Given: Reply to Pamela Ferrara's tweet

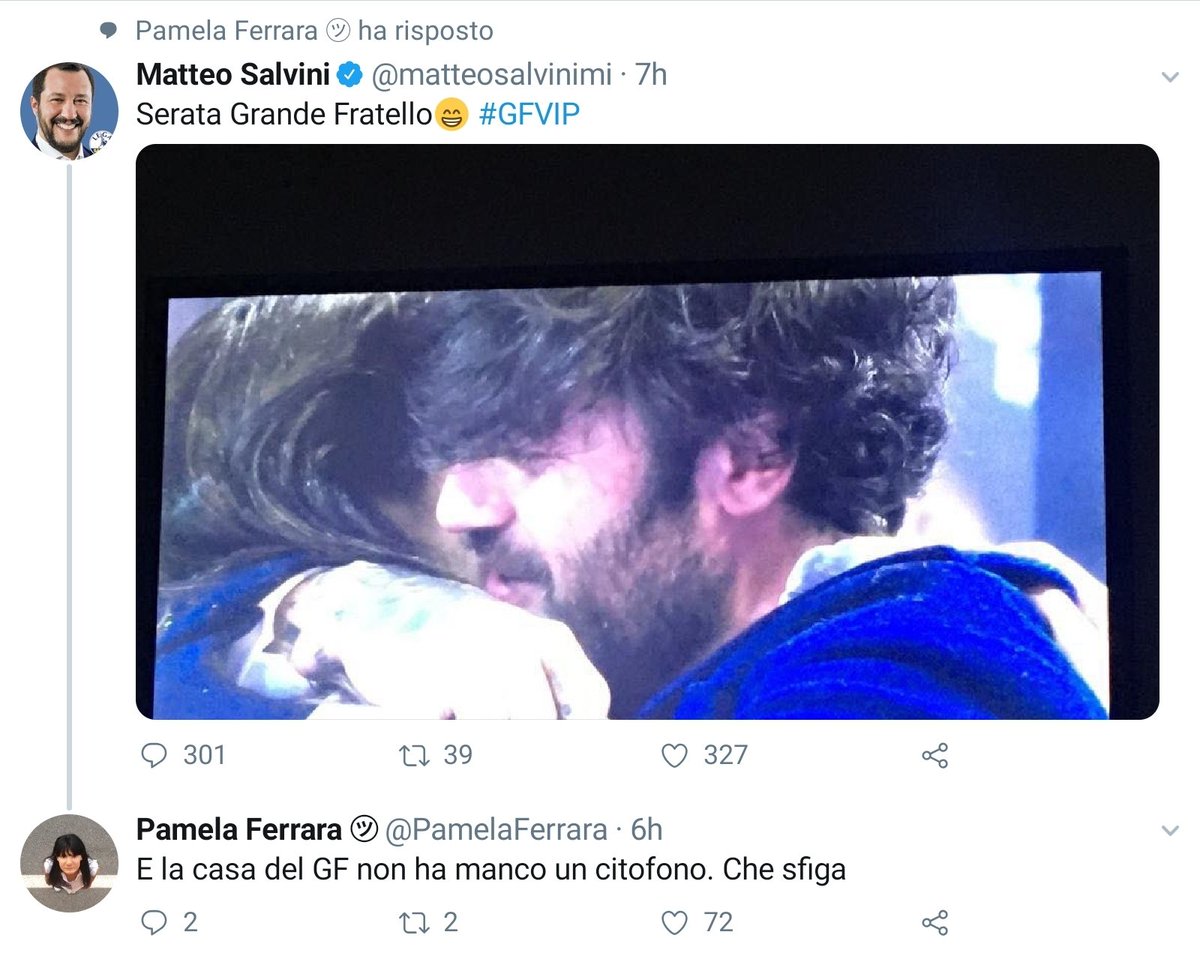Looking at the screenshot, I should pyautogui.click(x=153, y=922).
